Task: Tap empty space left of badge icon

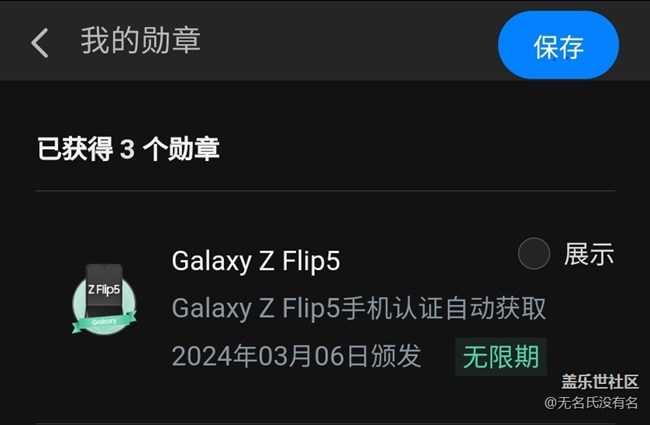Action: (52, 299)
